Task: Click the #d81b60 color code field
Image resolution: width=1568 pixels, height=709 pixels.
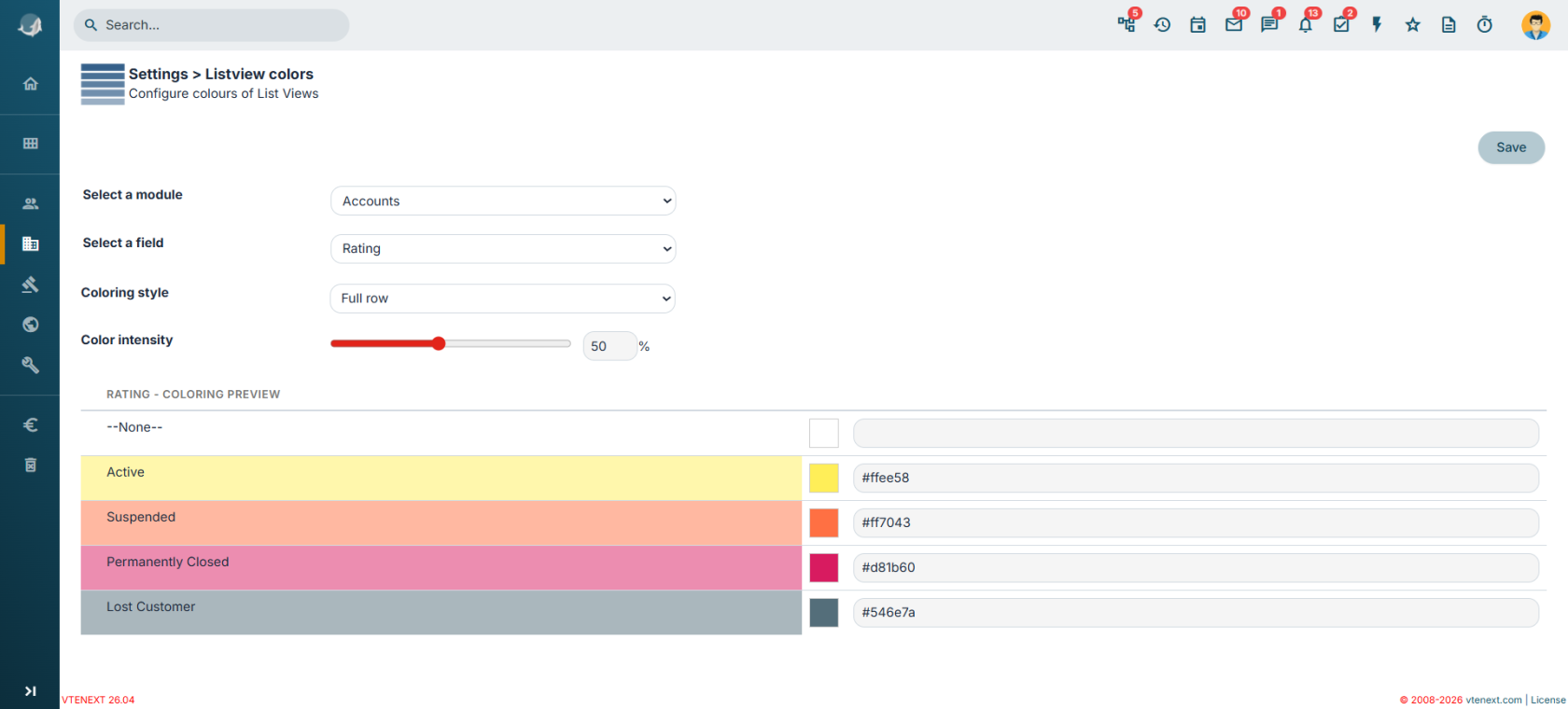Action: pos(1196,567)
